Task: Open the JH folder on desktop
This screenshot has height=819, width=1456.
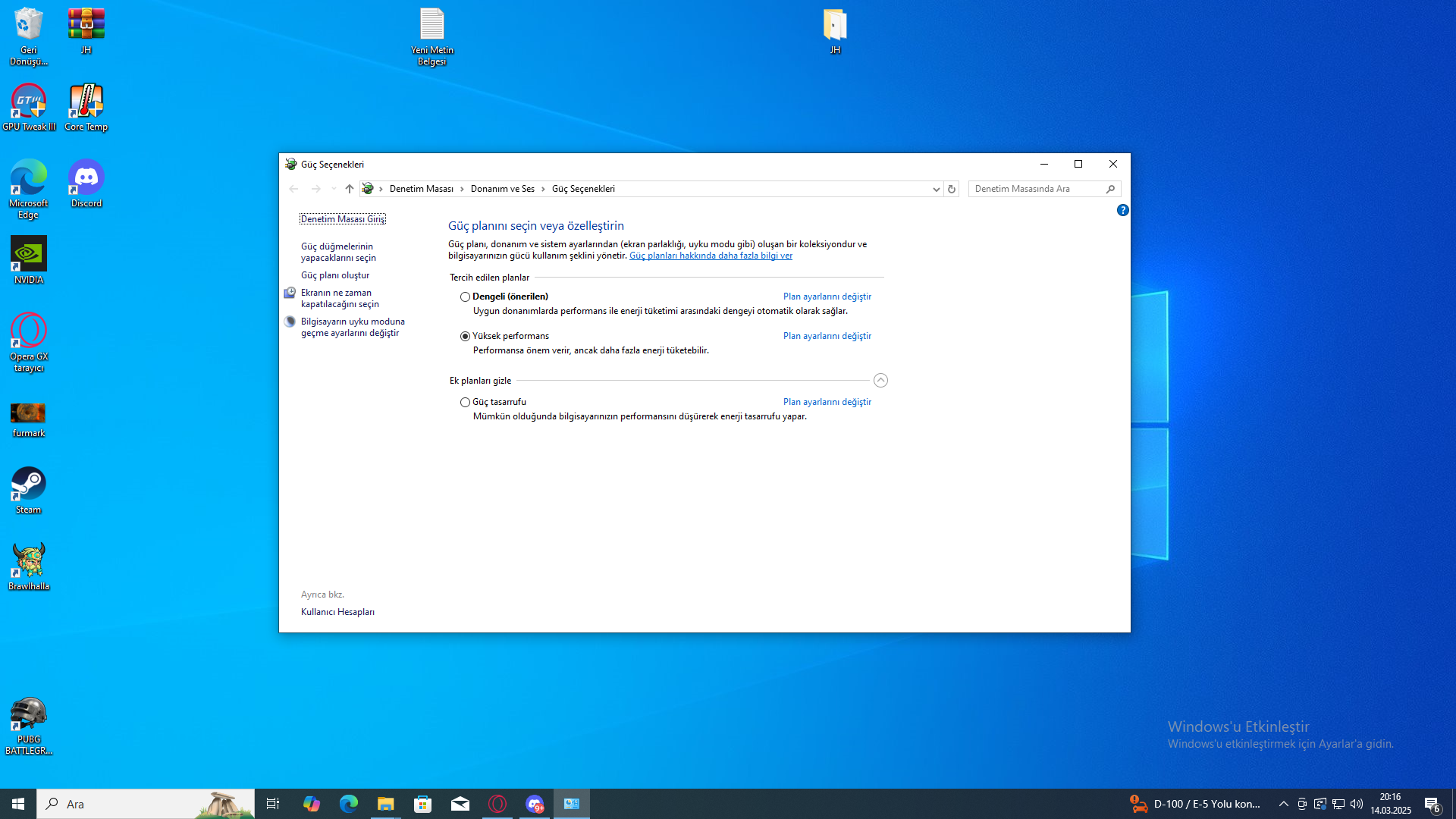Action: [x=835, y=31]
